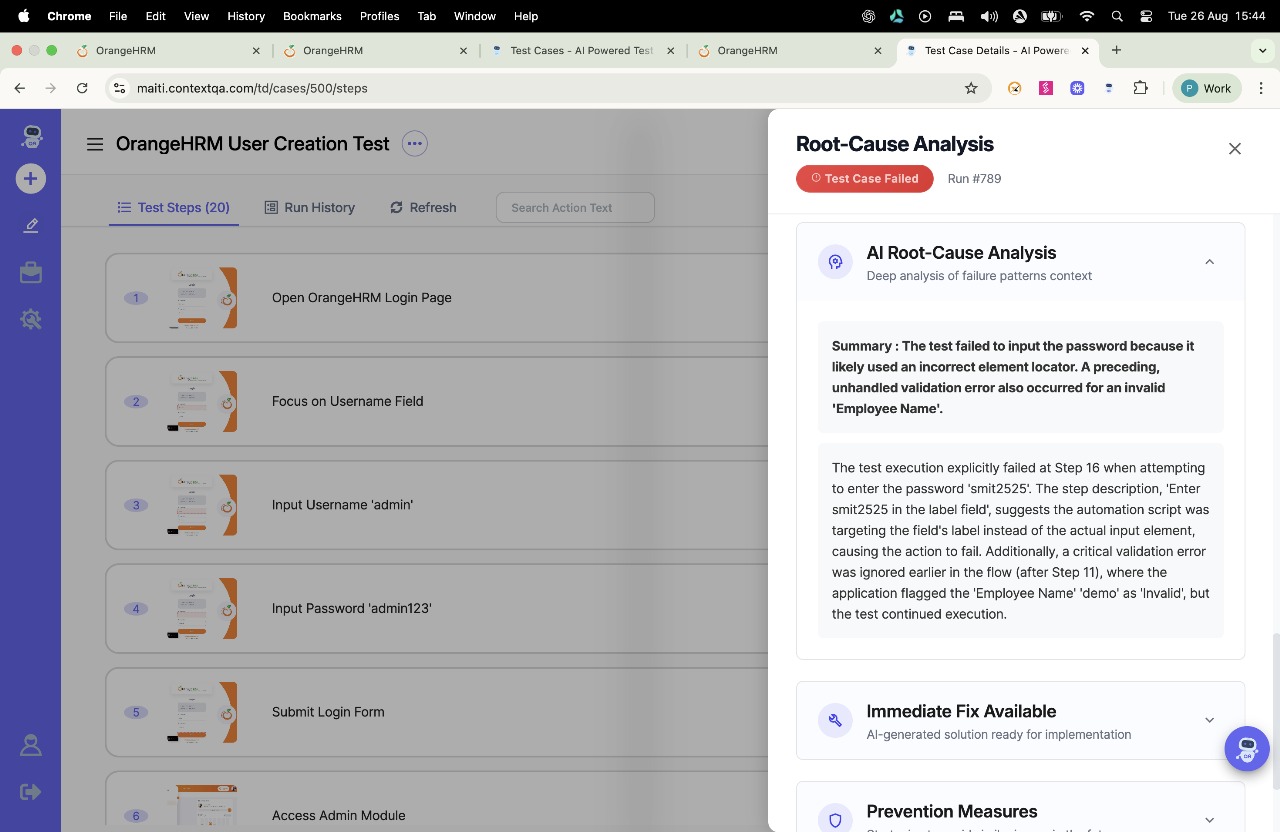Open the Bookmarks menu in menu bar
The image size is (1280, 832).
coord(312,16)
